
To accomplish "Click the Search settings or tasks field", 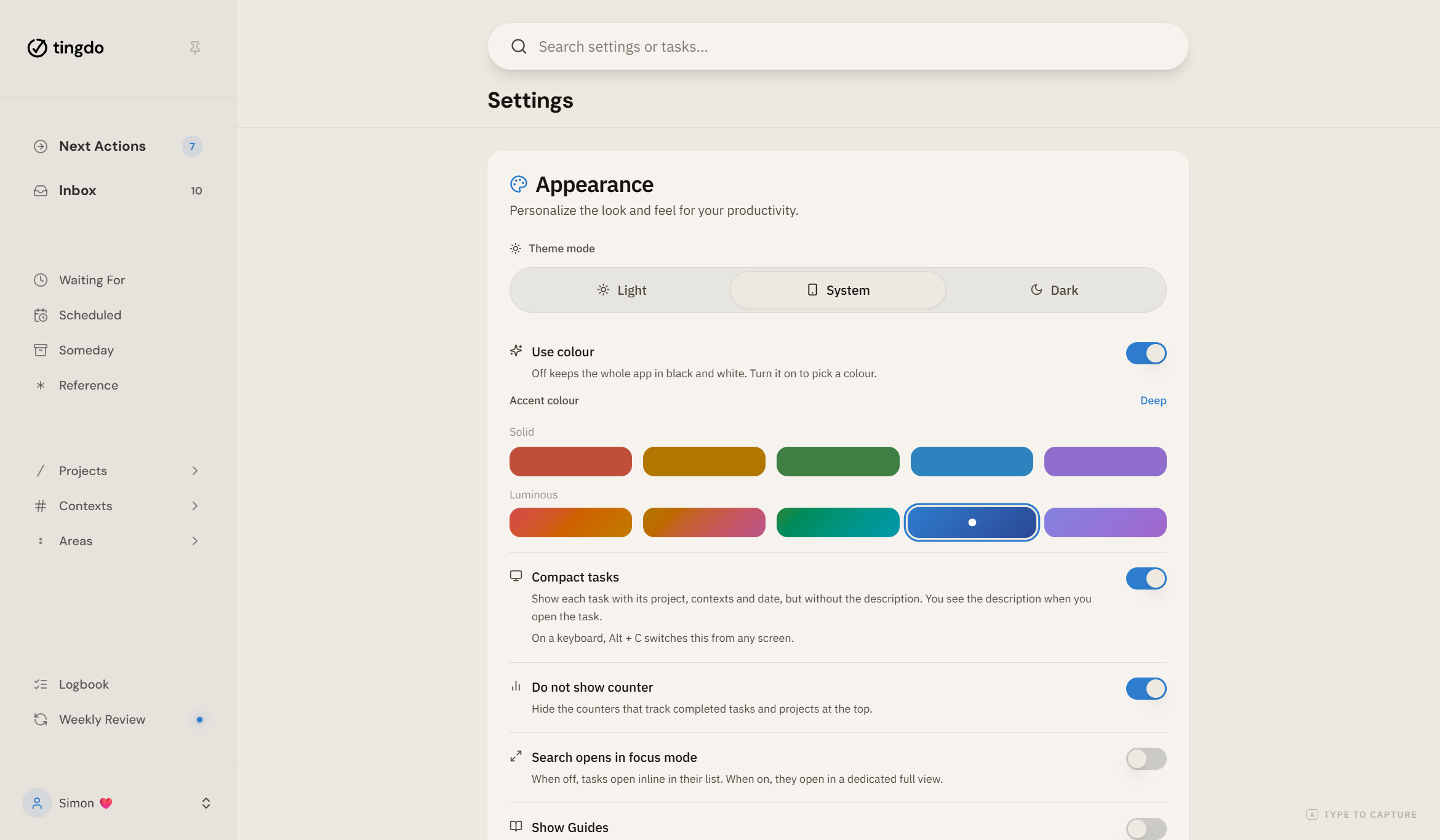I will [x=838, y=47].
